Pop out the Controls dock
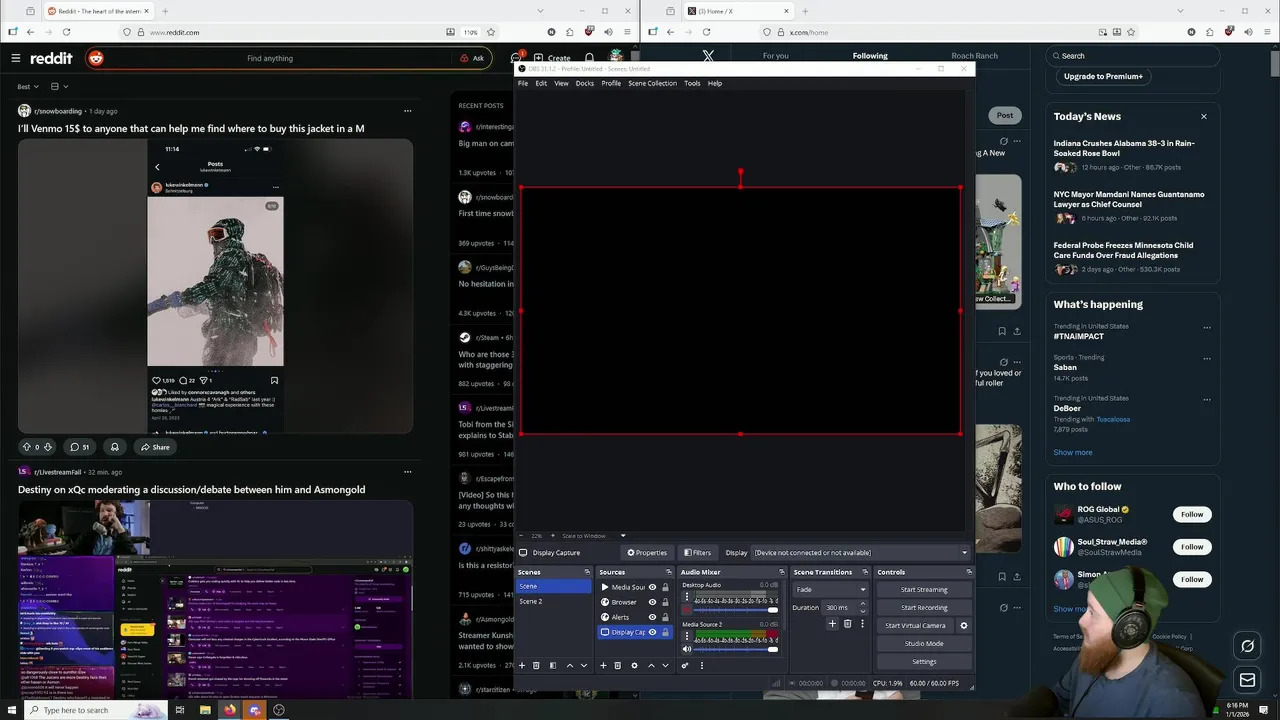This screenshot has height=720, width=1280. [x=969, y=572]
